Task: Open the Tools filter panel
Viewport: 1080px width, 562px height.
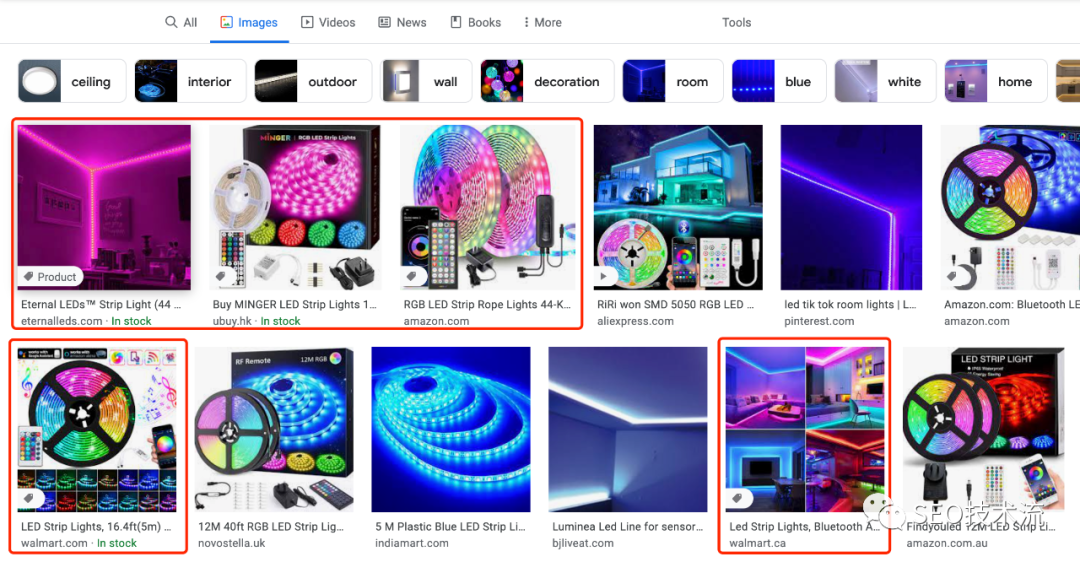Action: click(736, 22)
